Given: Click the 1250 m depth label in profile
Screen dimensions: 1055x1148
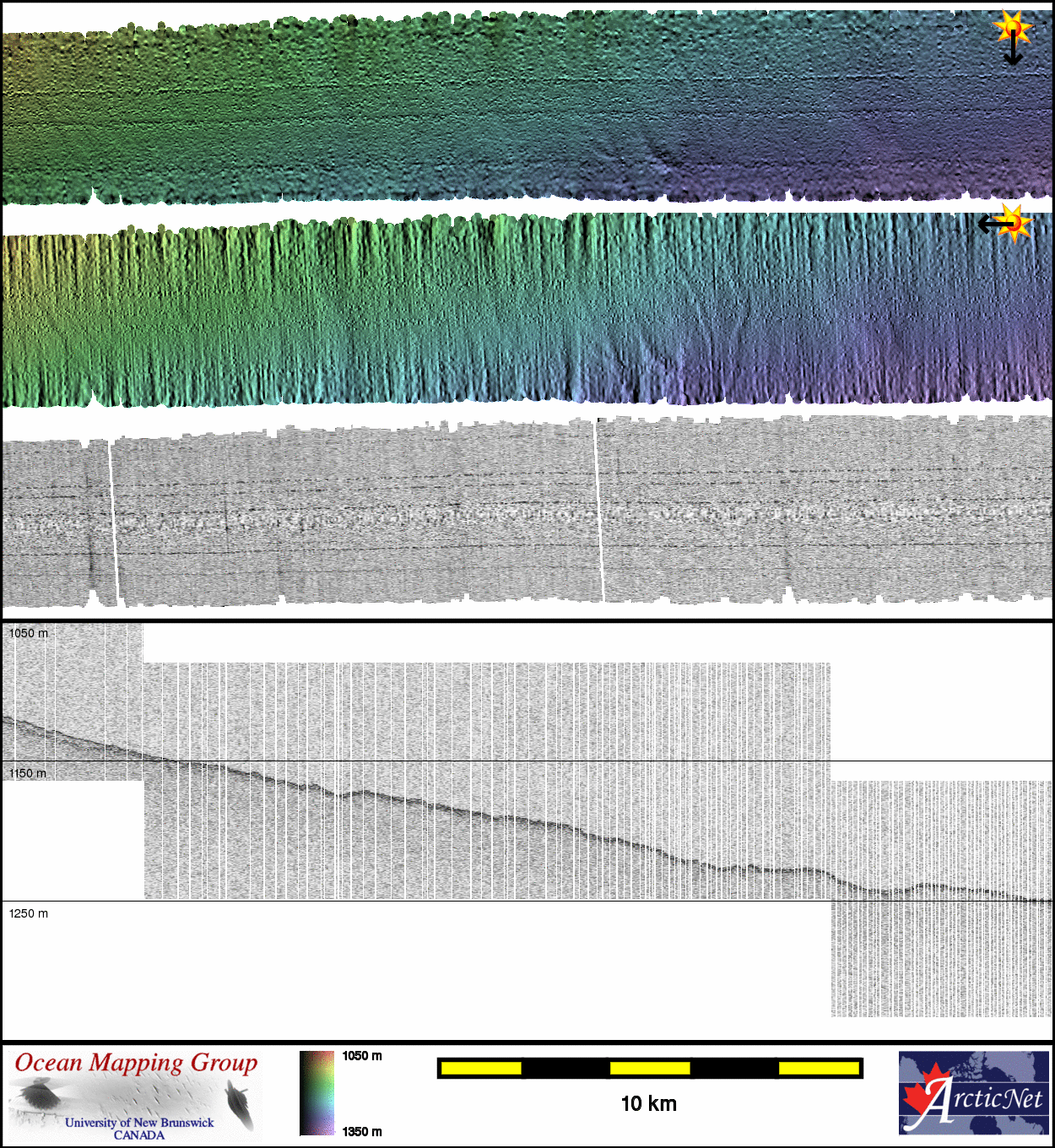Looking at the screenshot, I should pos(29,913).
